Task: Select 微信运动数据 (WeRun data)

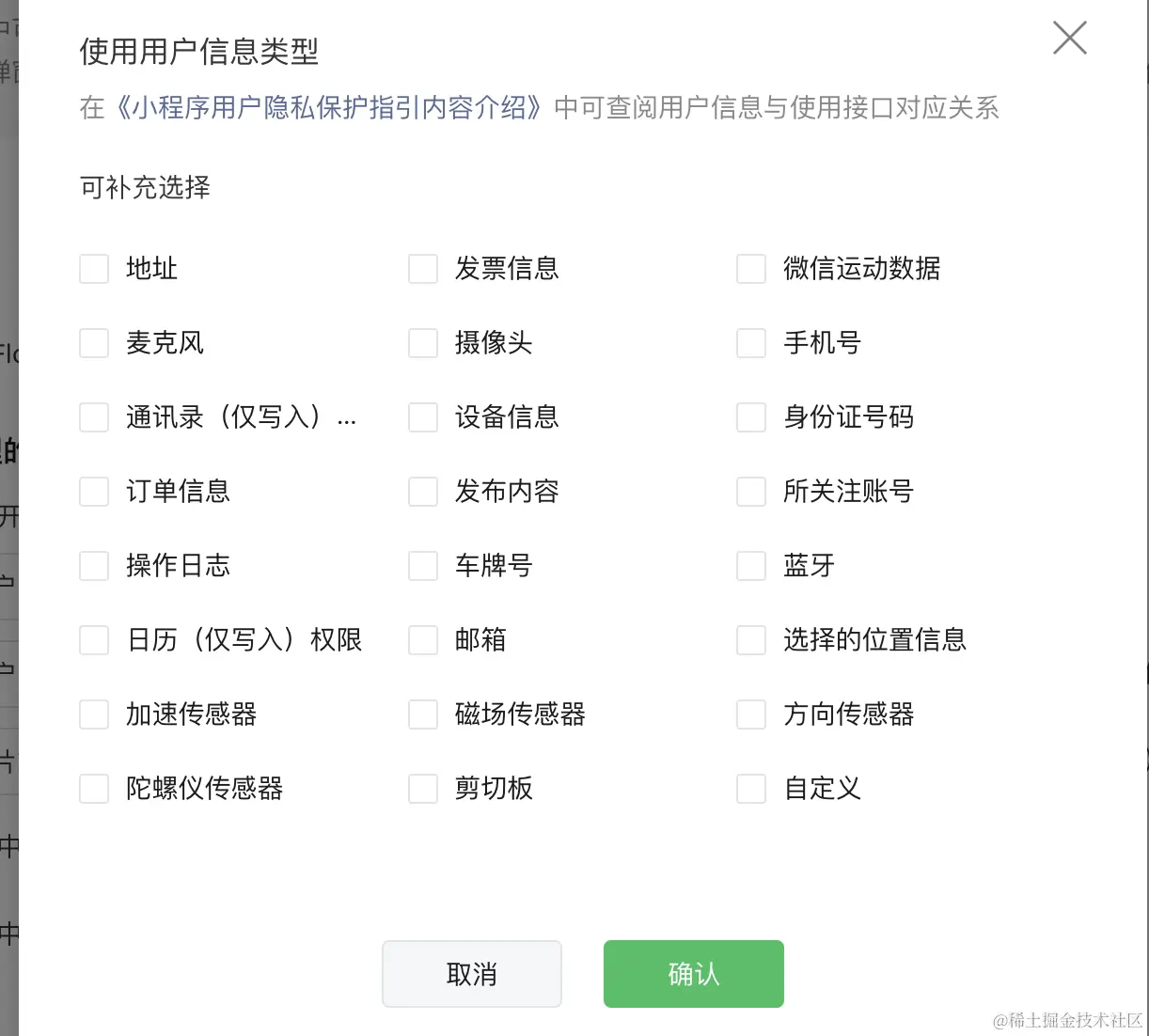Action: 751,269
